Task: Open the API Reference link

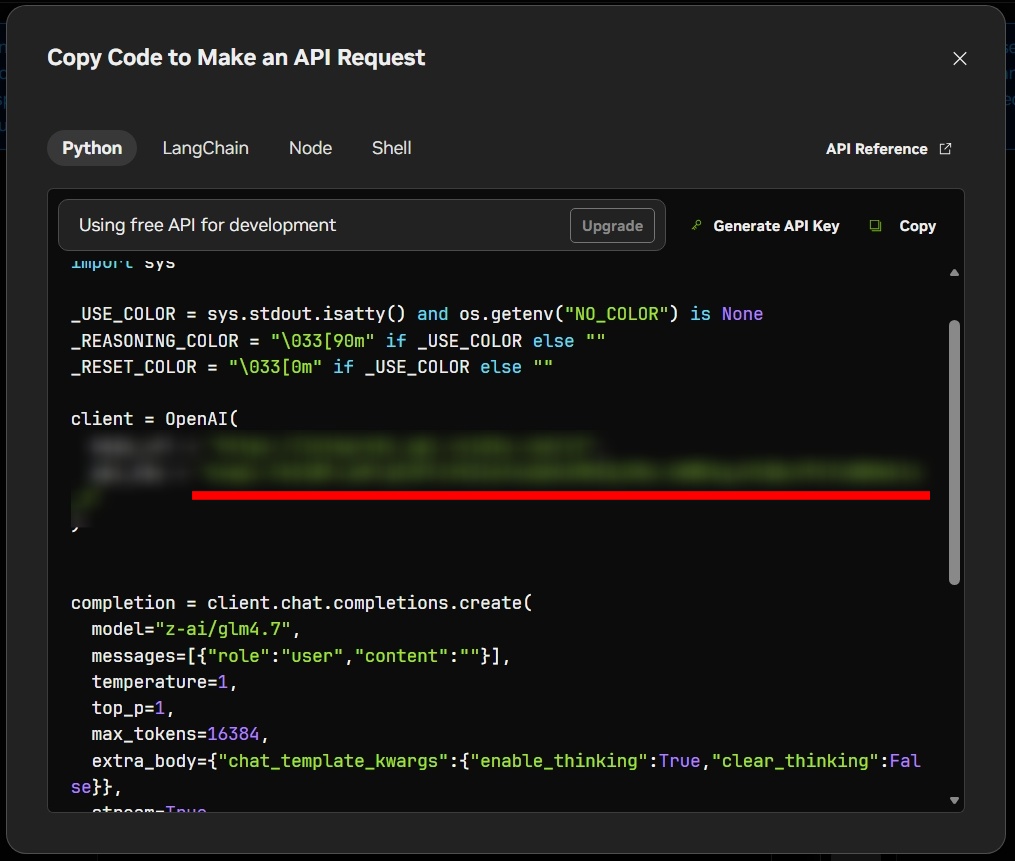Action: 876,149
